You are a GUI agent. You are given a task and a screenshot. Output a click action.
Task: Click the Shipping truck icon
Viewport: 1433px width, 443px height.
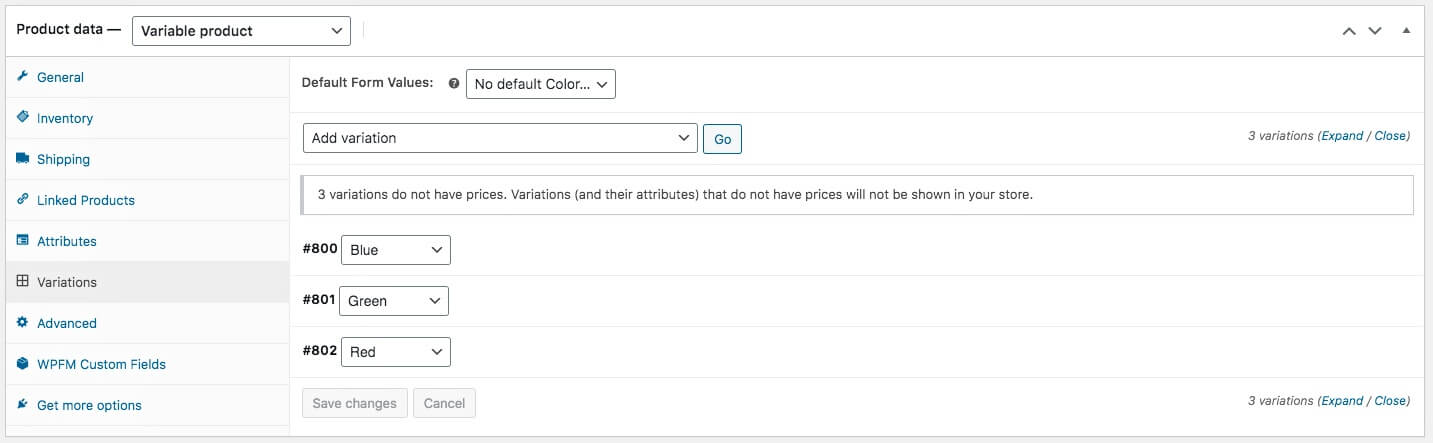23,159
